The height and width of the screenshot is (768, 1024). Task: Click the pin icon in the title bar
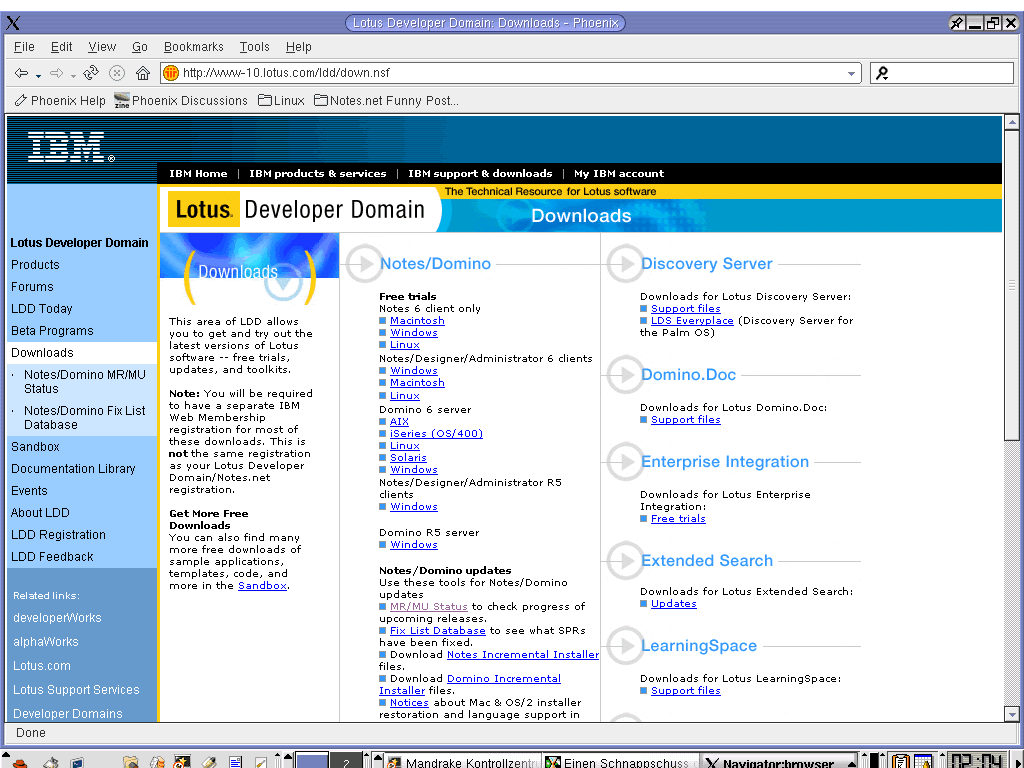coord(957,24)
